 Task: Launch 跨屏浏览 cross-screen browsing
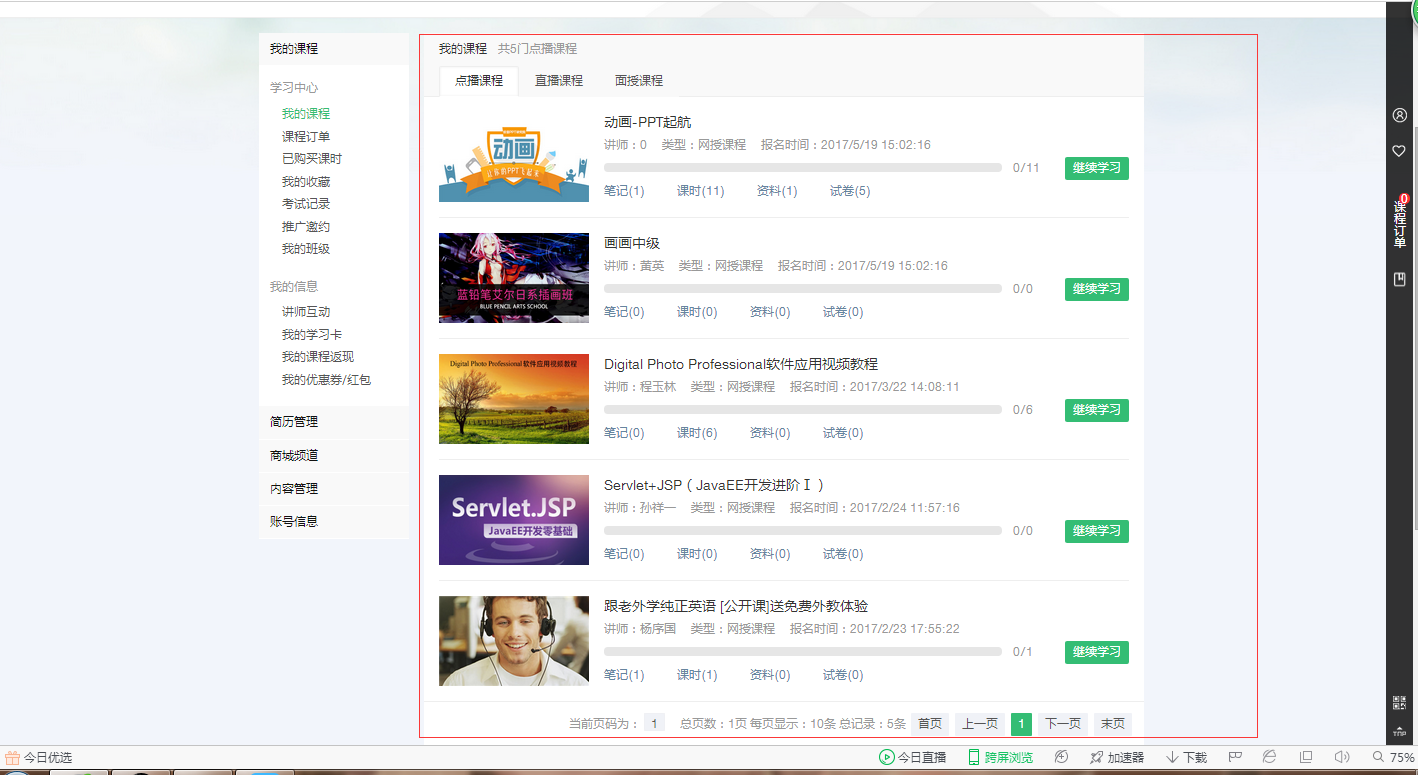pyautogui.click(x=1003, y=757)
